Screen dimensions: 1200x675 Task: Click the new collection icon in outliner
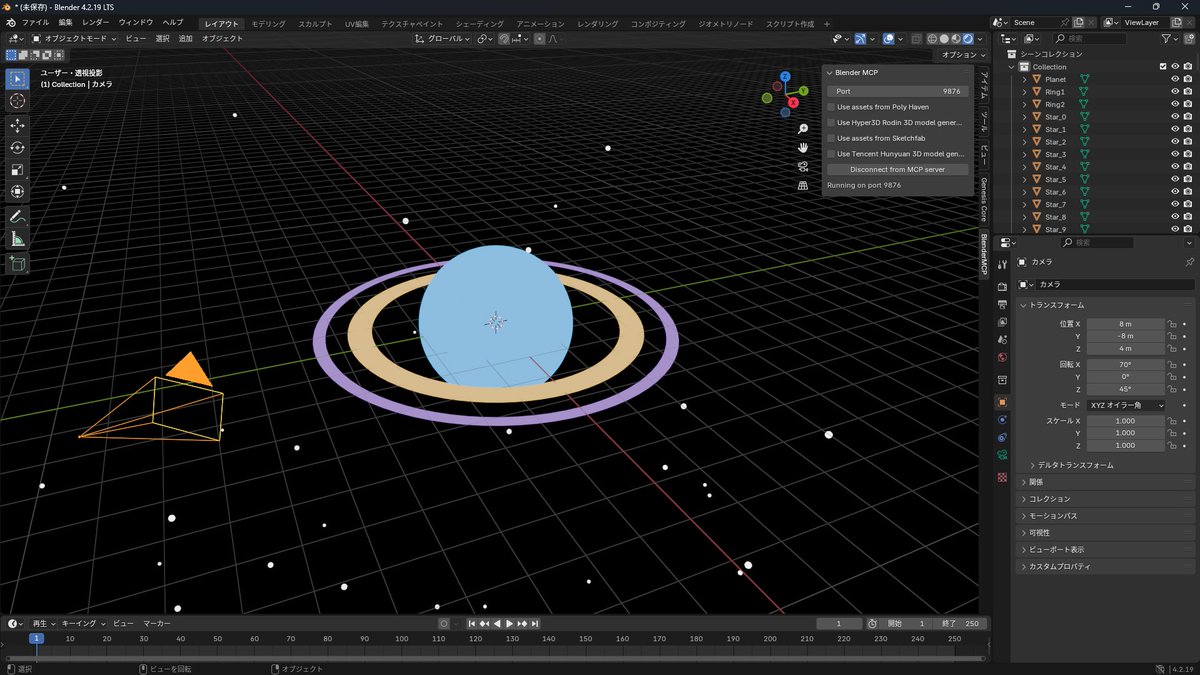[1189, 38]
